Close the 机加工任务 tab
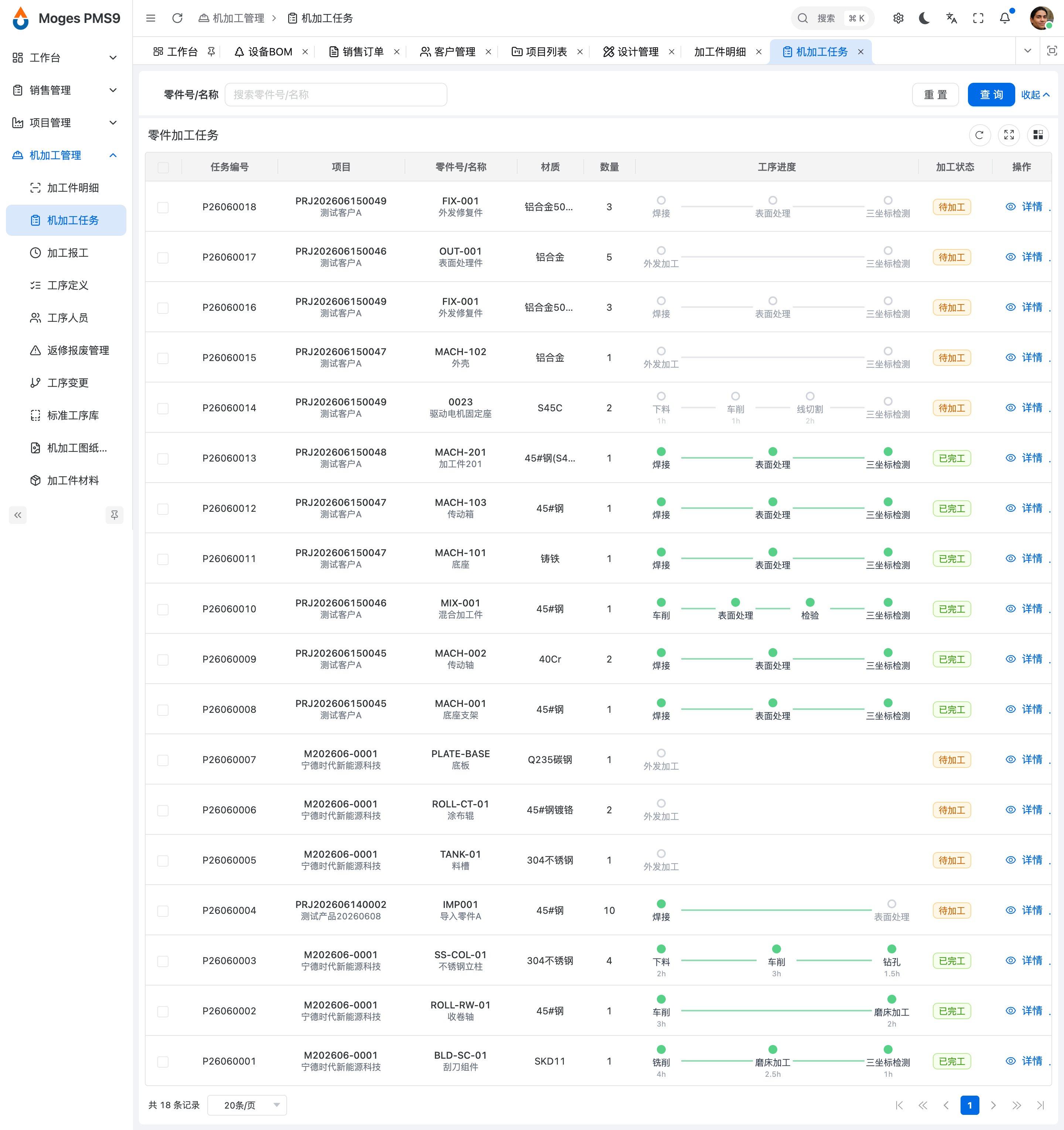 coord(860,52)
